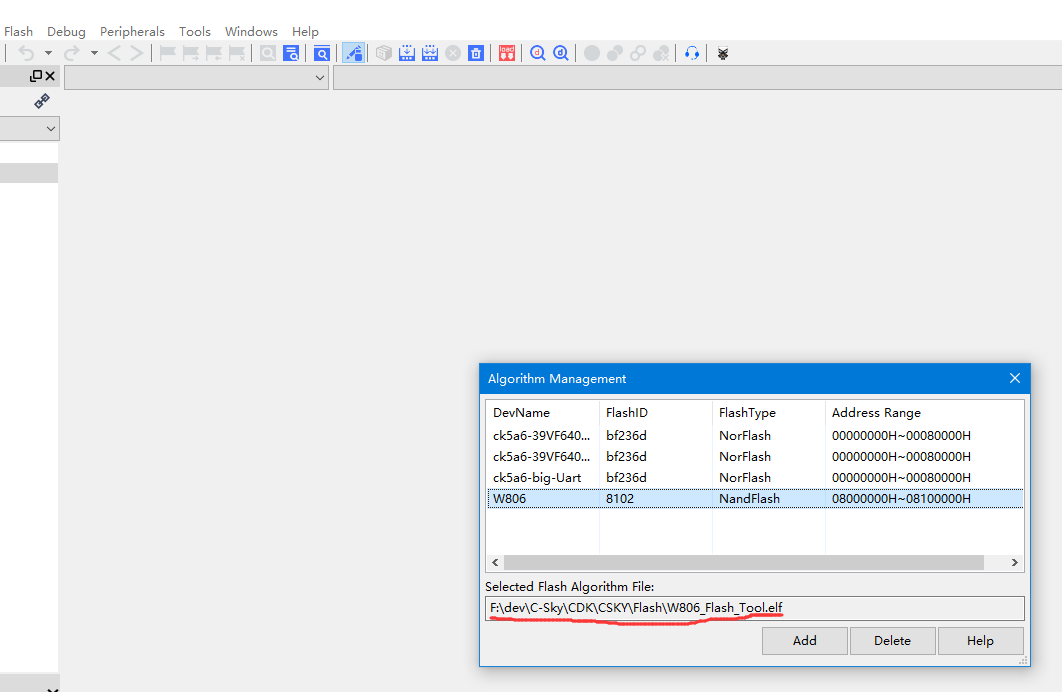This screenshot has width=1062, height=692.
Task: Open the undo history dropdown arrow
Action: pyautogui.click(x=48, y=53)
